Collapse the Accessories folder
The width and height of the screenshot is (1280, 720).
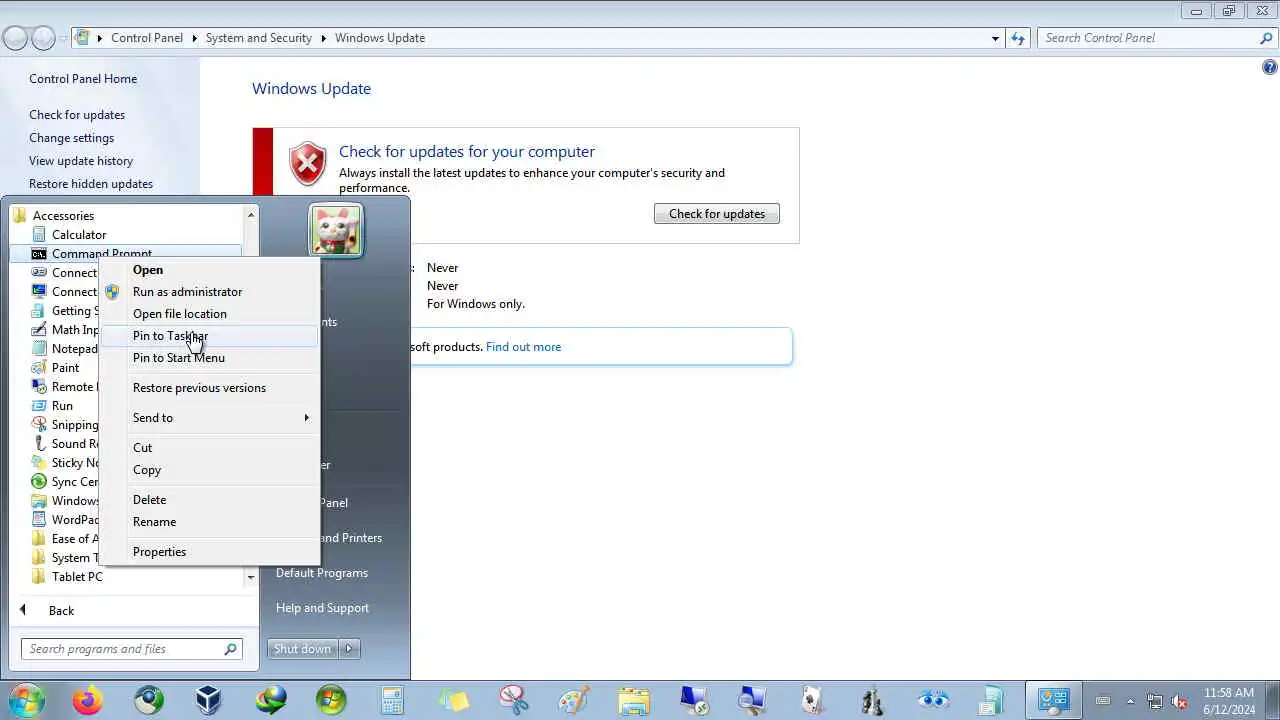point(62,216)
